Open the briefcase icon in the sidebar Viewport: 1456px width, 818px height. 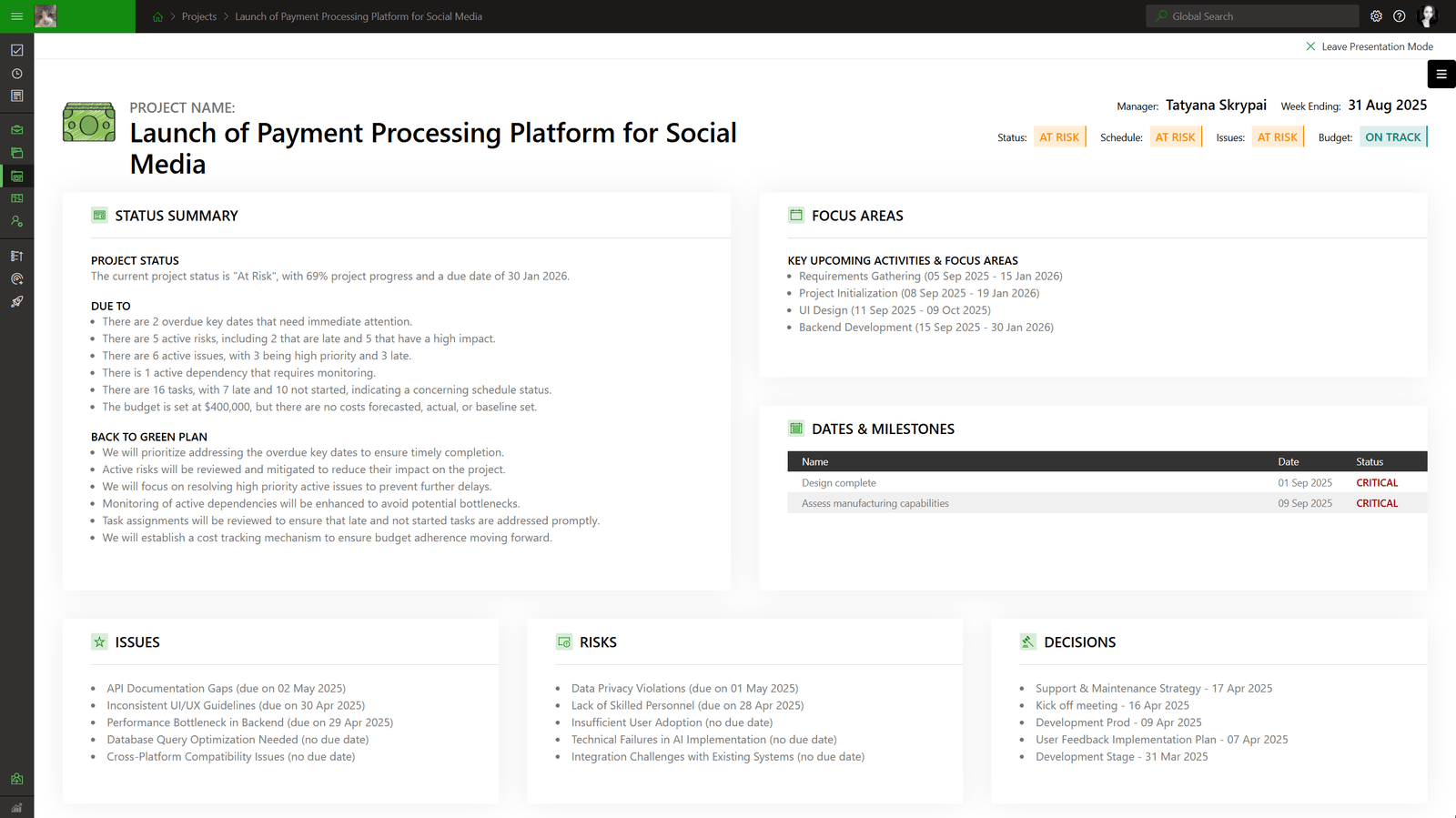pos(16,130)
